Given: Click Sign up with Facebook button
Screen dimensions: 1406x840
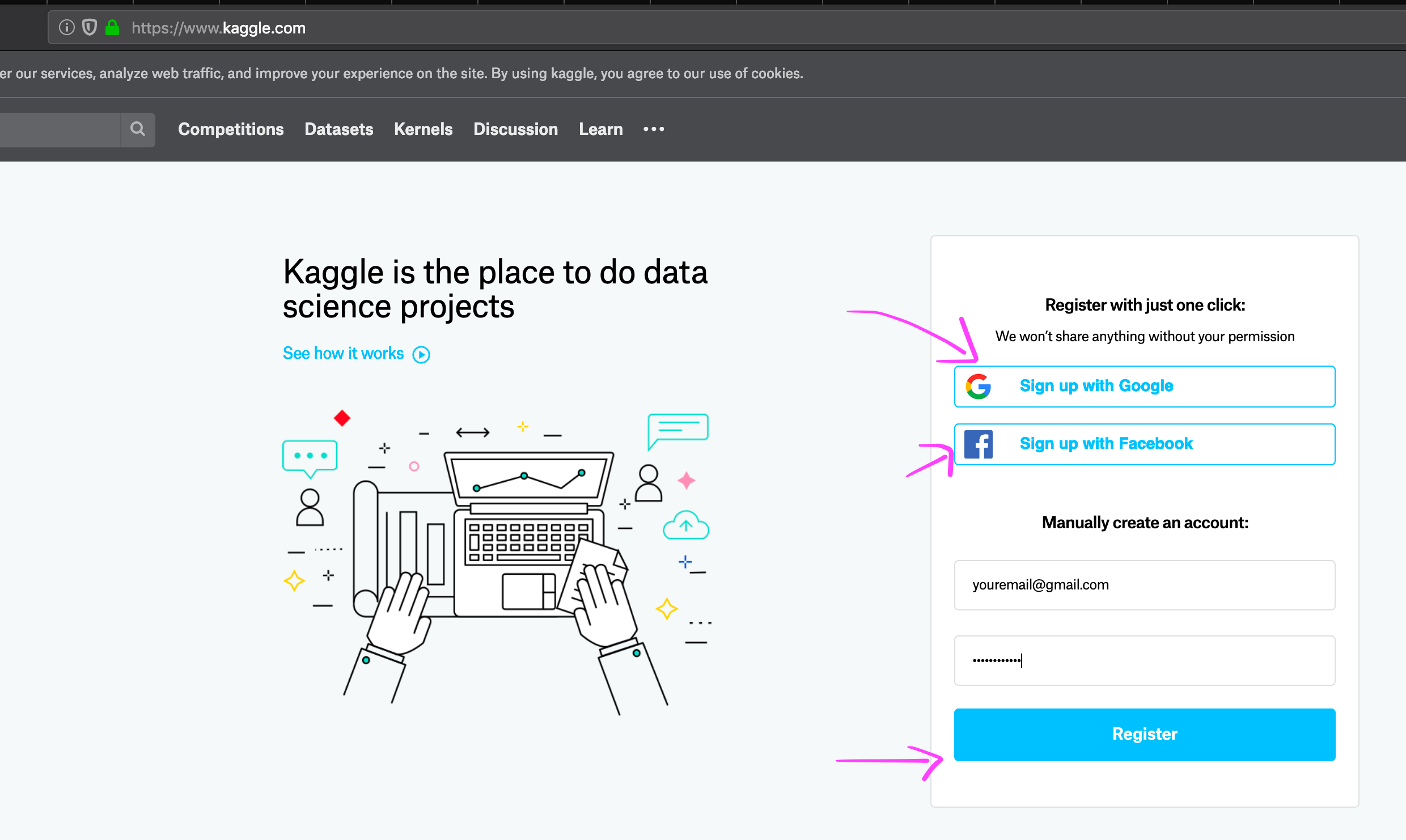Looking at the screenshot, I should tap(1145, 444).
